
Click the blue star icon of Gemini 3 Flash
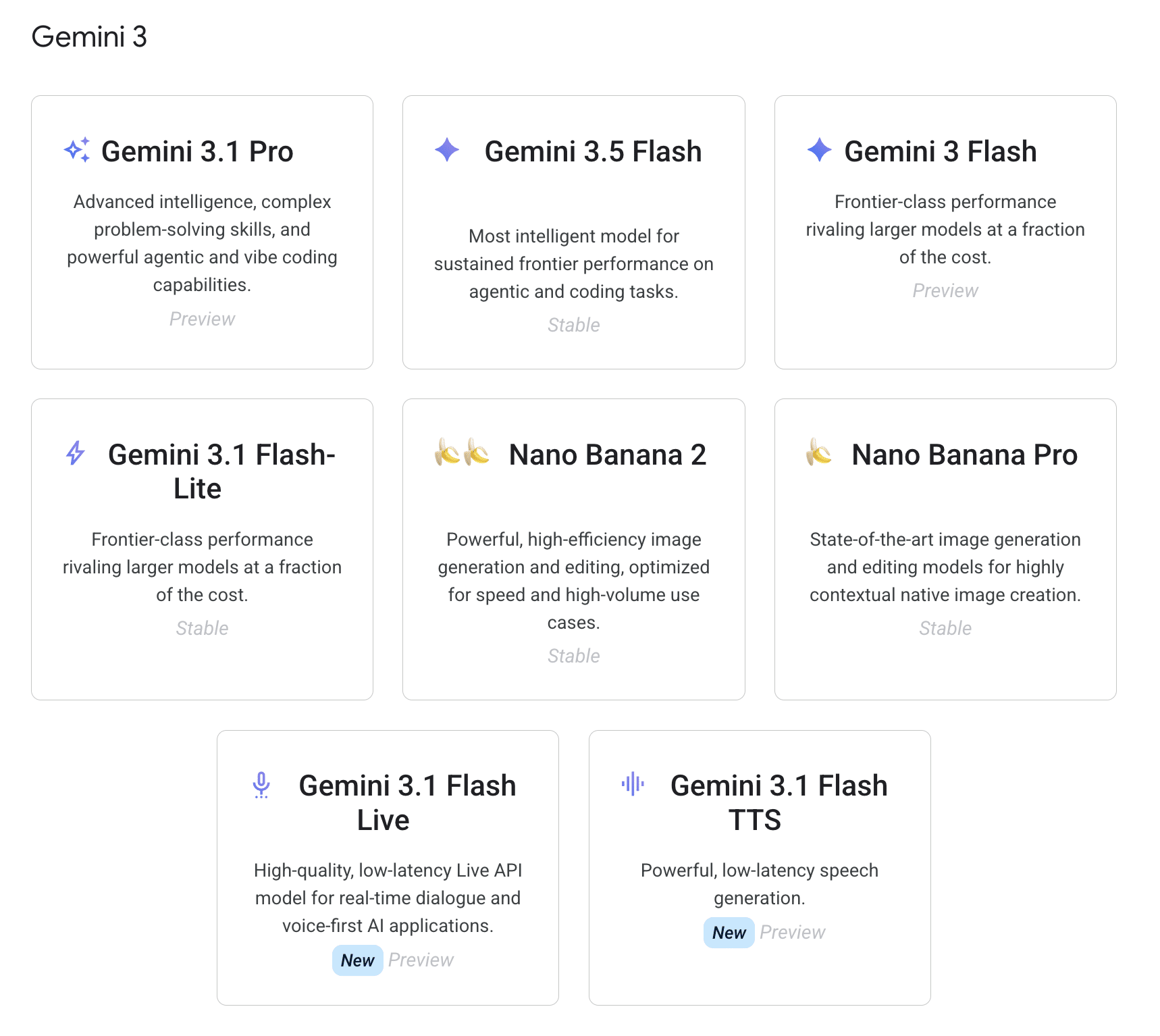[x=819, y=150]
